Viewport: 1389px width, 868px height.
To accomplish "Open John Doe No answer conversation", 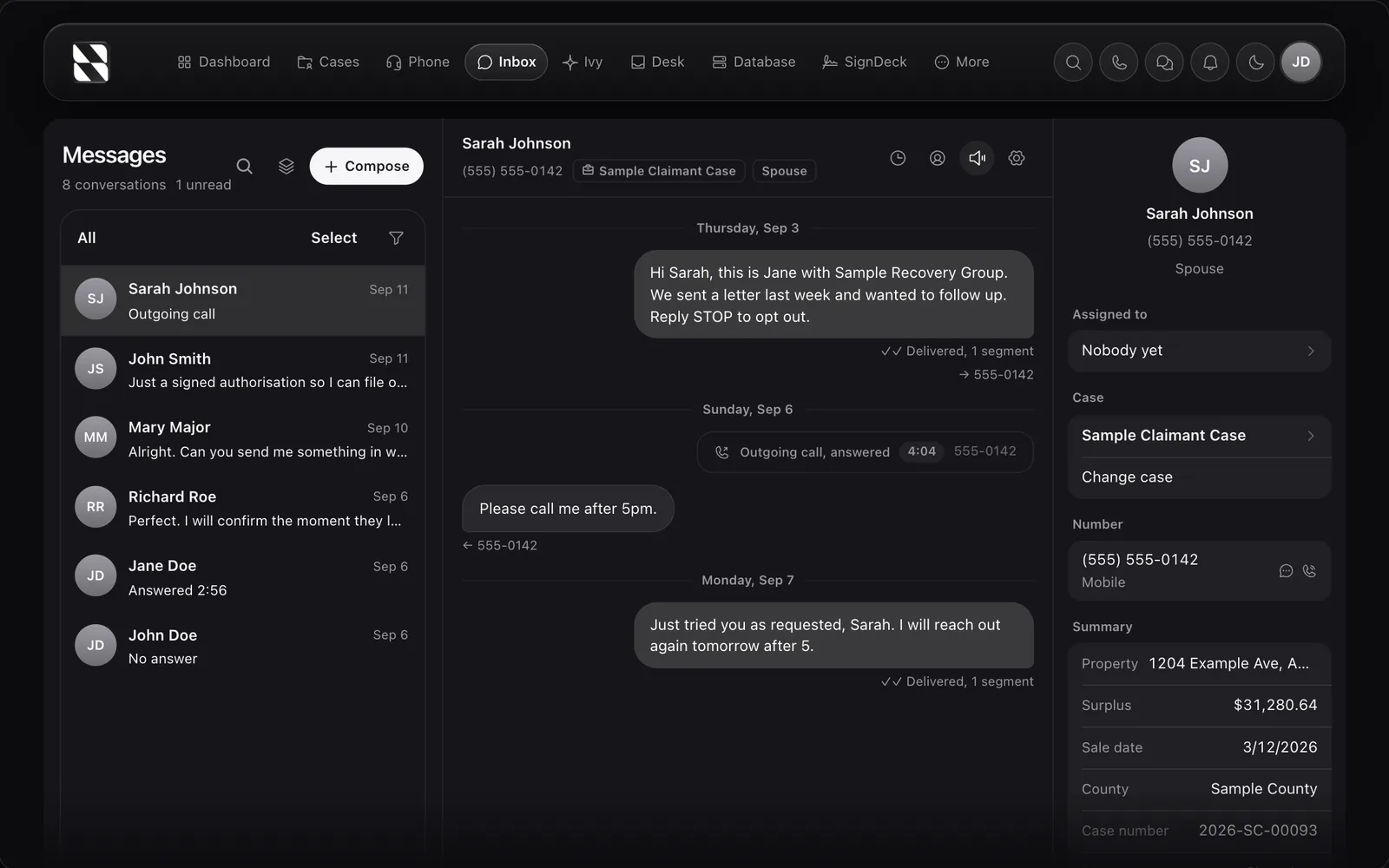I will point(243,646).
